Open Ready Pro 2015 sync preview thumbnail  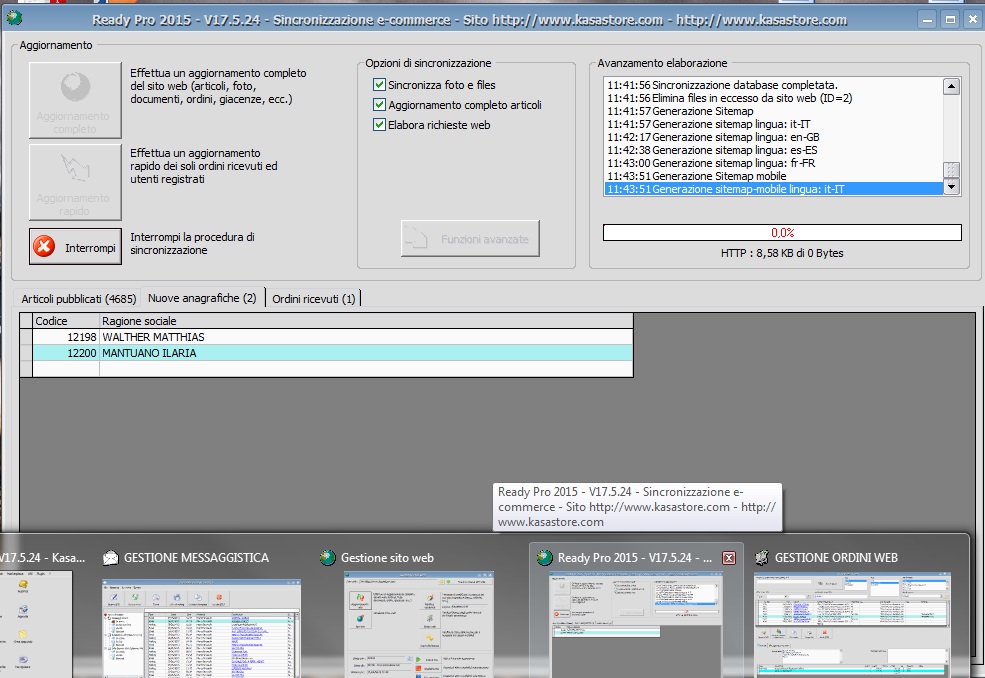(x=636, y=625)
